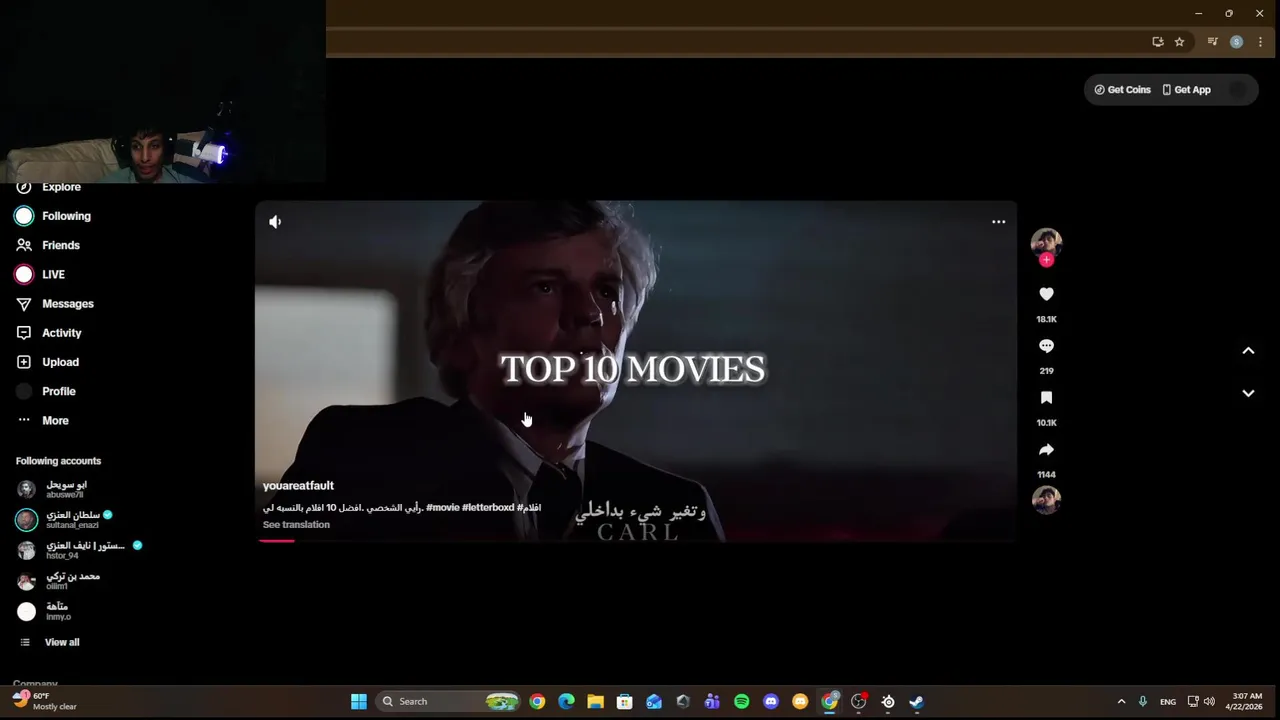Image resolution: width=1280 pixels, height=720 pixels.
Task: Open Chrome three-dot menu
Action: click(x=1260, y=42)
